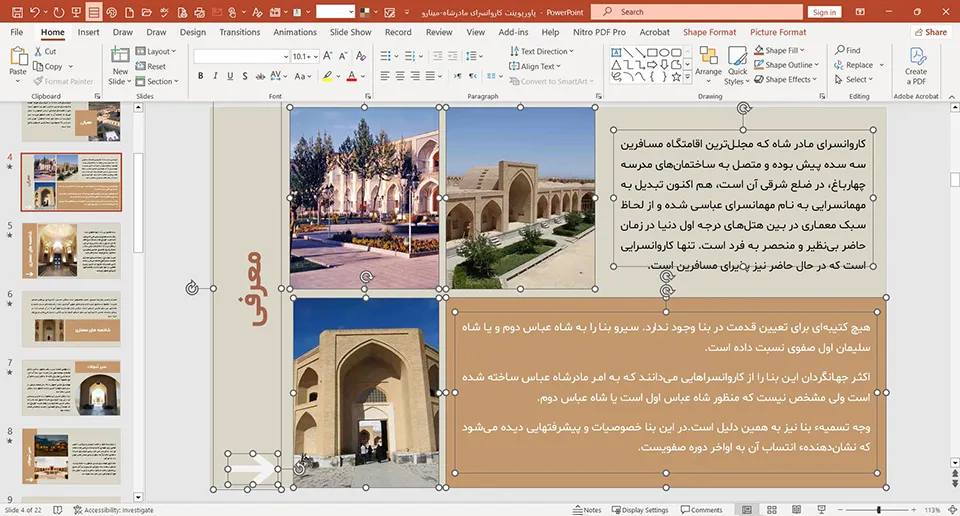Switch to Reading View from the status bar

click(796, 510)
